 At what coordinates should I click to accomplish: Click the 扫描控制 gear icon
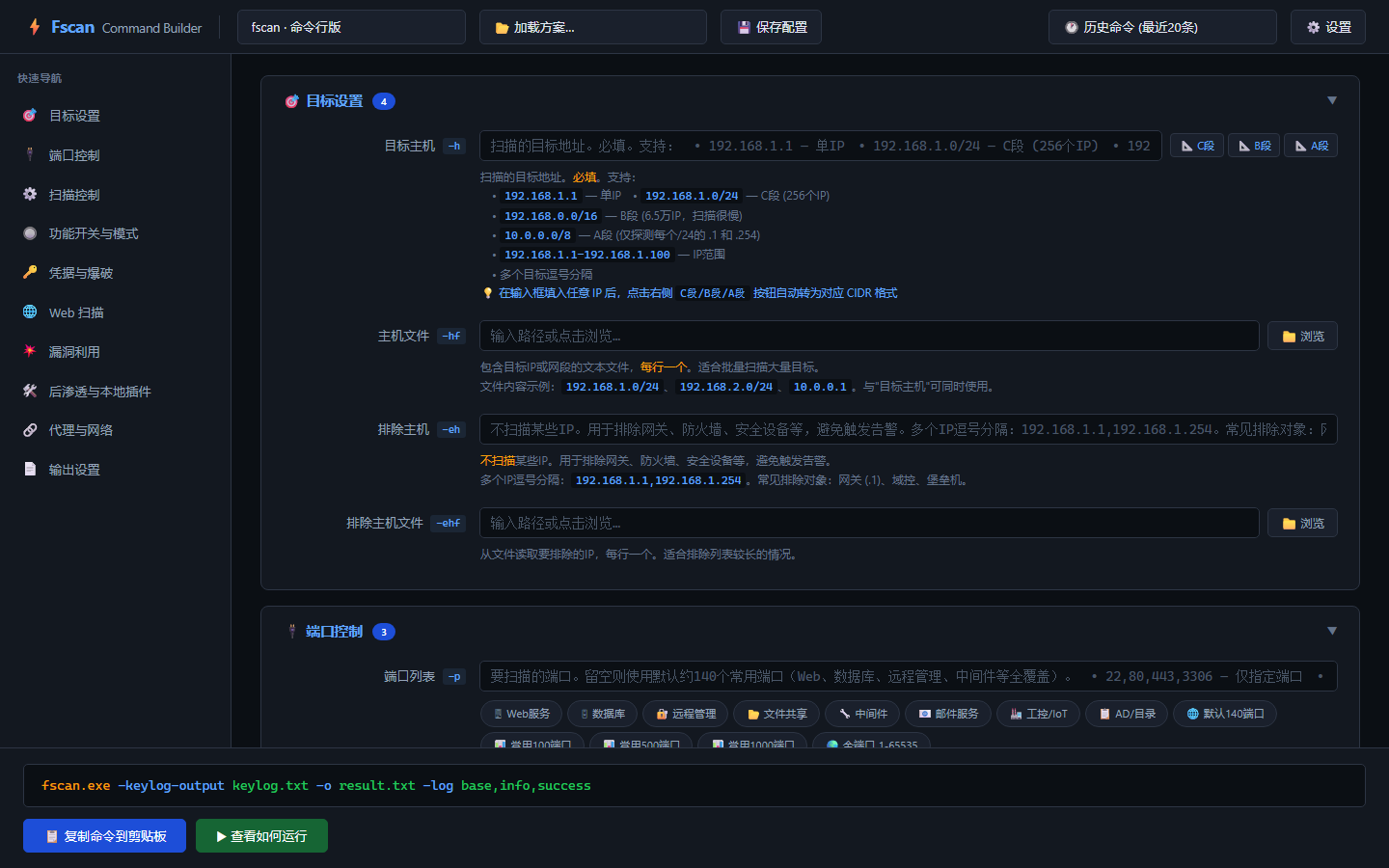(30, 194)
